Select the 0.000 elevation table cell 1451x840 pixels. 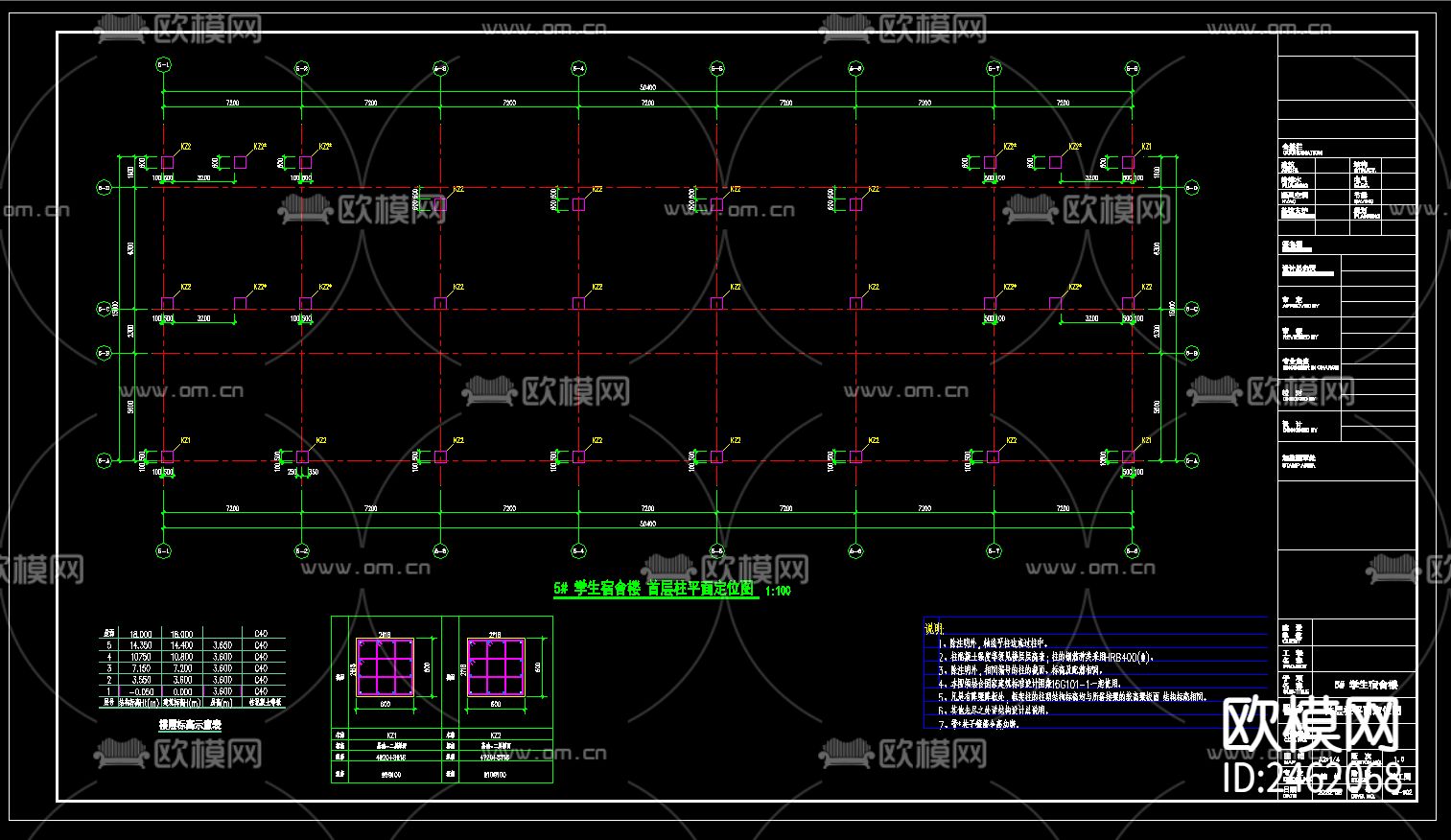point(182,691)
